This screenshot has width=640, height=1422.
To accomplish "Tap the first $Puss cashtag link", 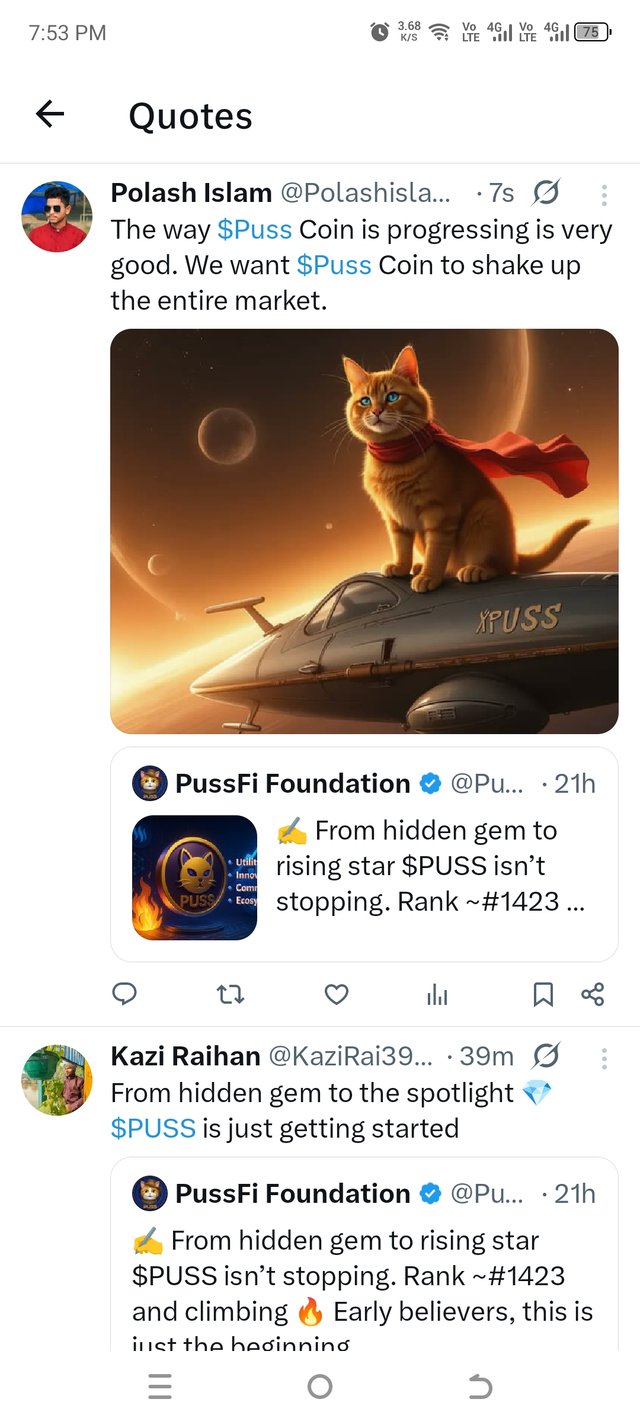I will click(x=254, y=230).
